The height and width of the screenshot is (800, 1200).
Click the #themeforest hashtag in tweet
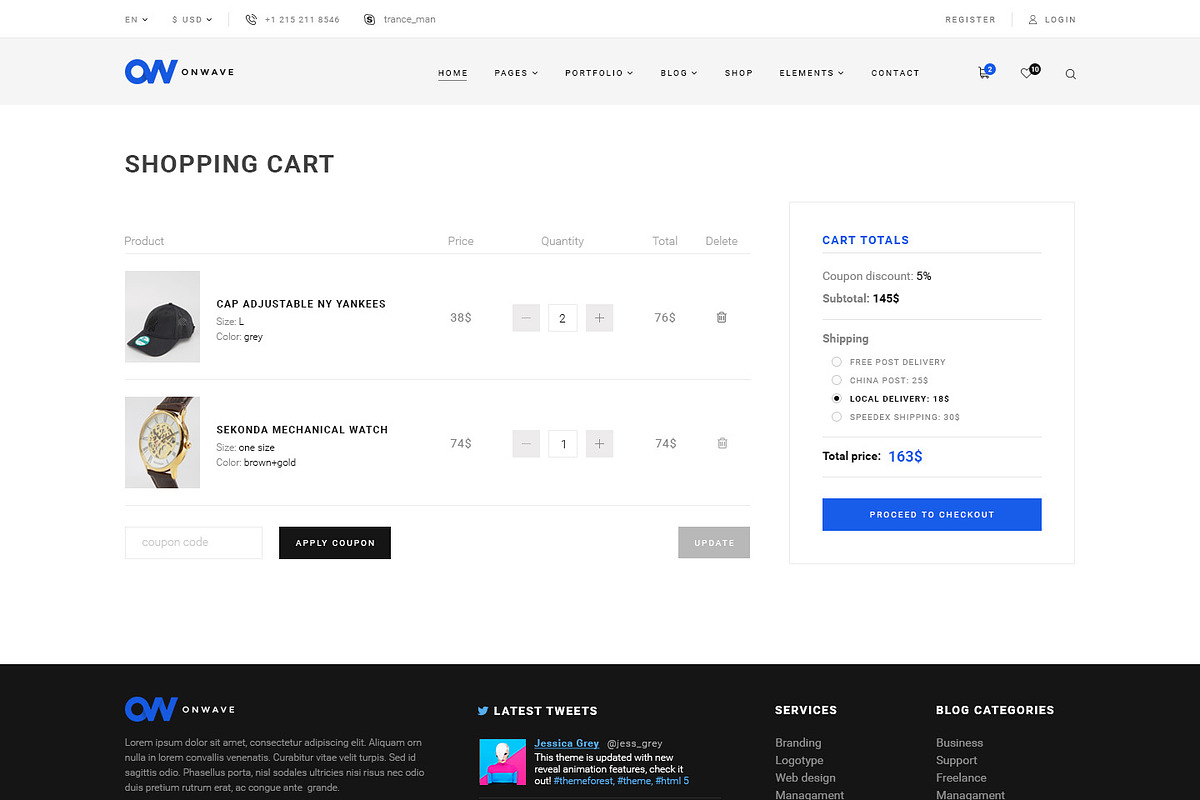[583, 781]
